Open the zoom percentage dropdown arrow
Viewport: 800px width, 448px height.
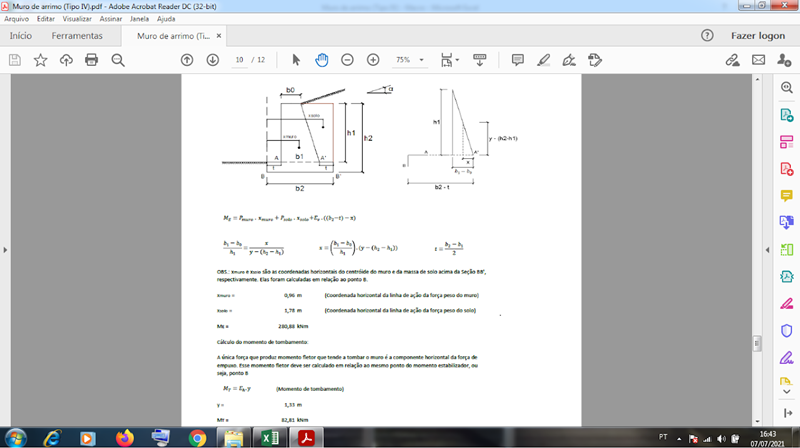click(421, 60)
